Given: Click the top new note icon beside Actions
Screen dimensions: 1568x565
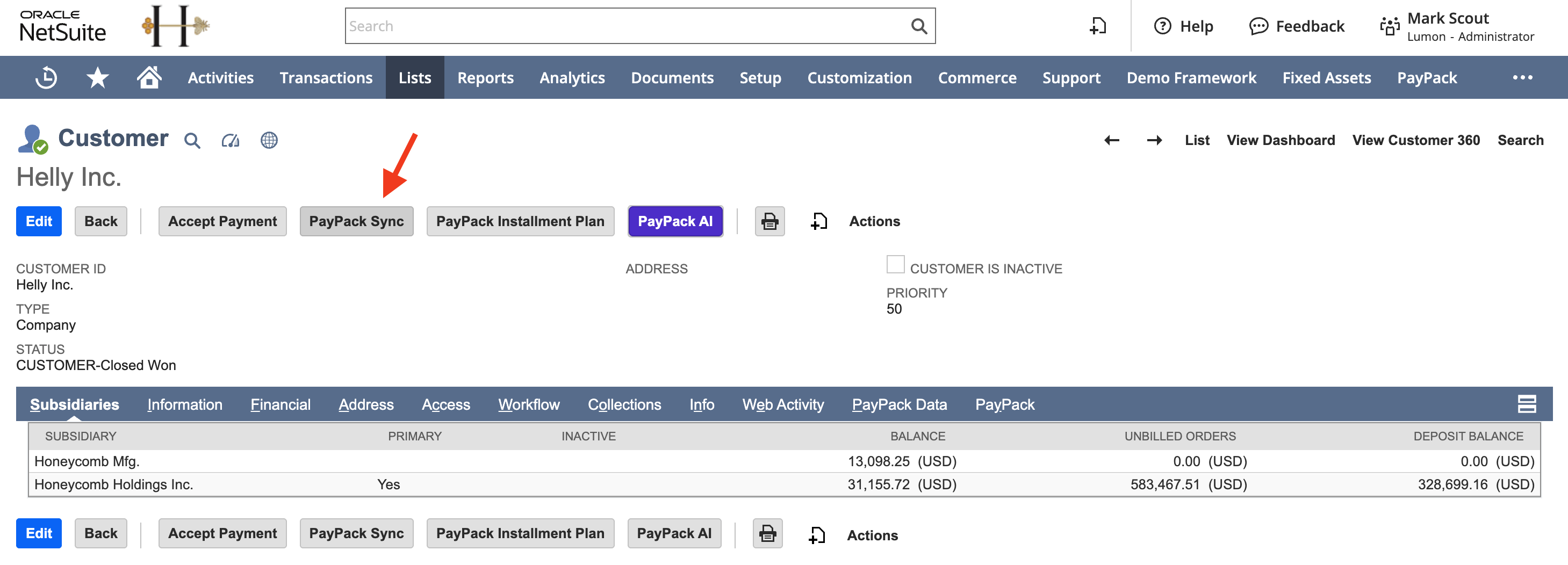Looking at the screenshot, I should 819,221.
